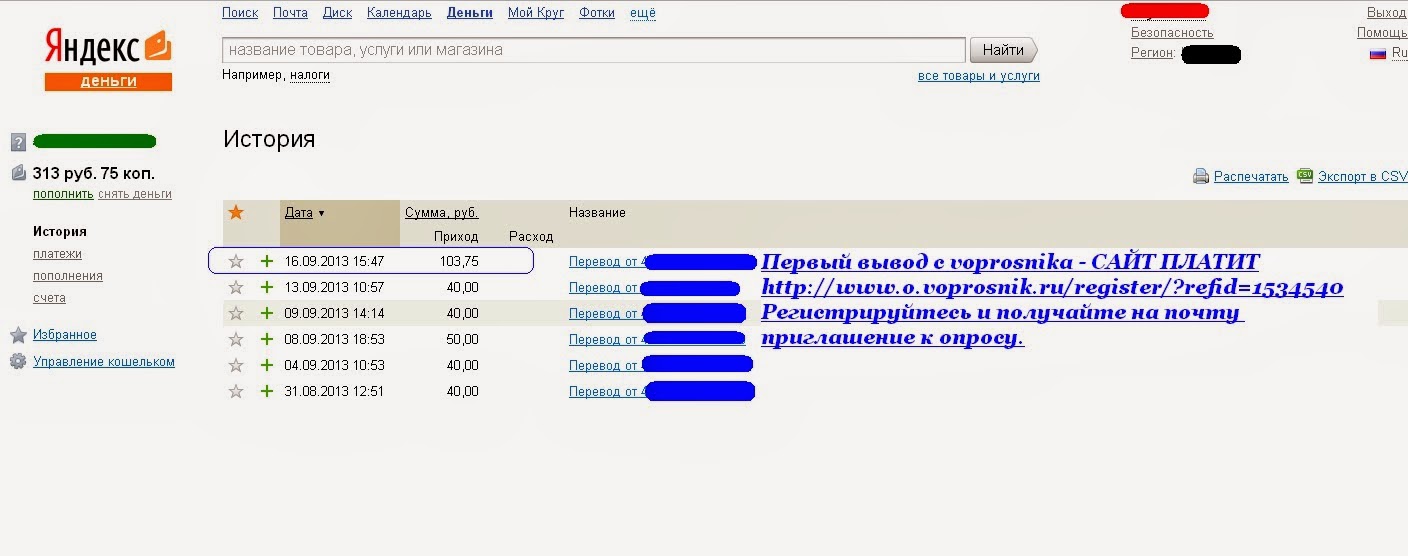Click the Распечатать print link
1408x556 pixels.
tap(1251, 177)
